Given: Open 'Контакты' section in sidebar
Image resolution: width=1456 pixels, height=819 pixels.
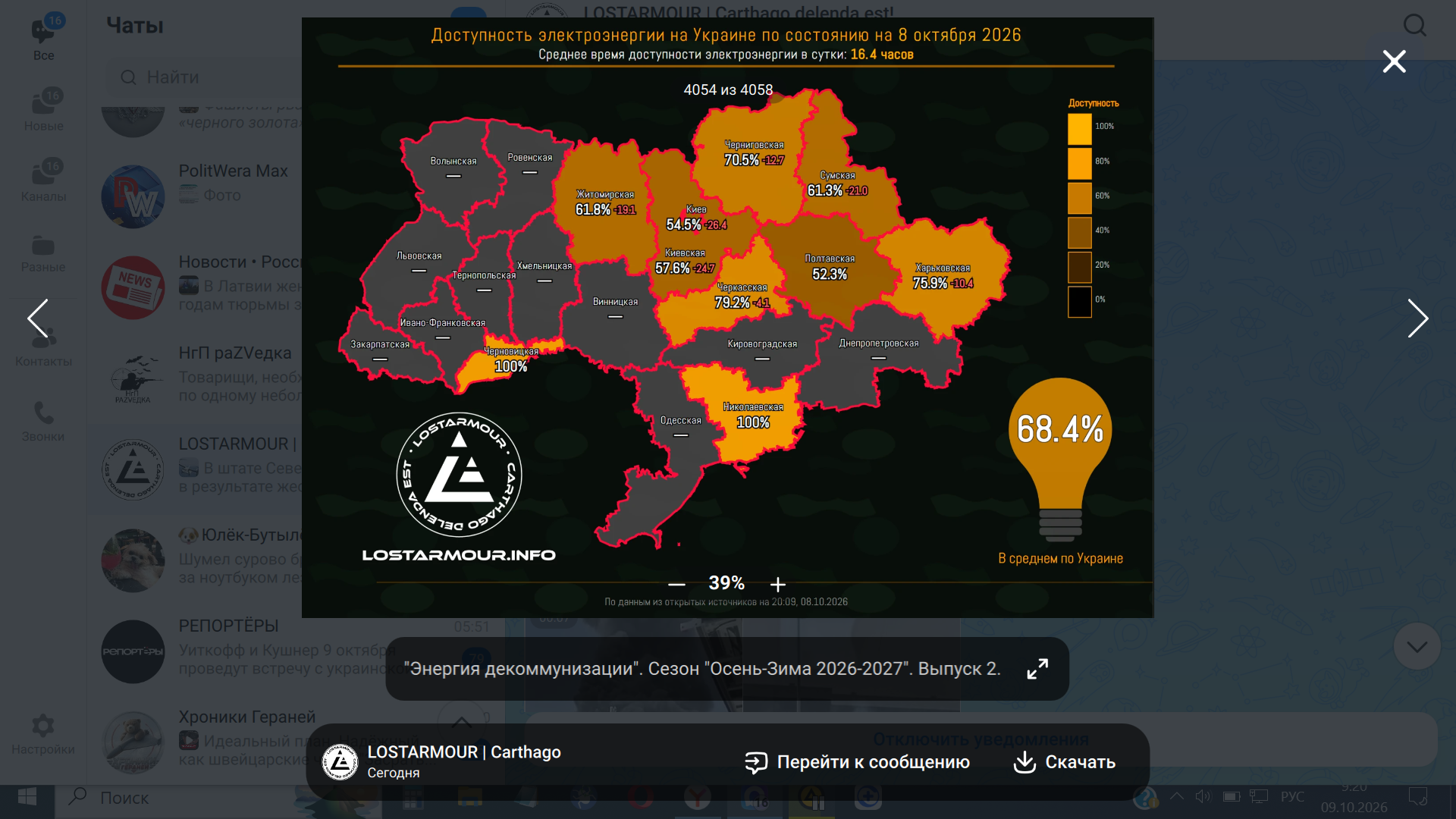Looking at the screenshot, I should [x=43, y=345].
